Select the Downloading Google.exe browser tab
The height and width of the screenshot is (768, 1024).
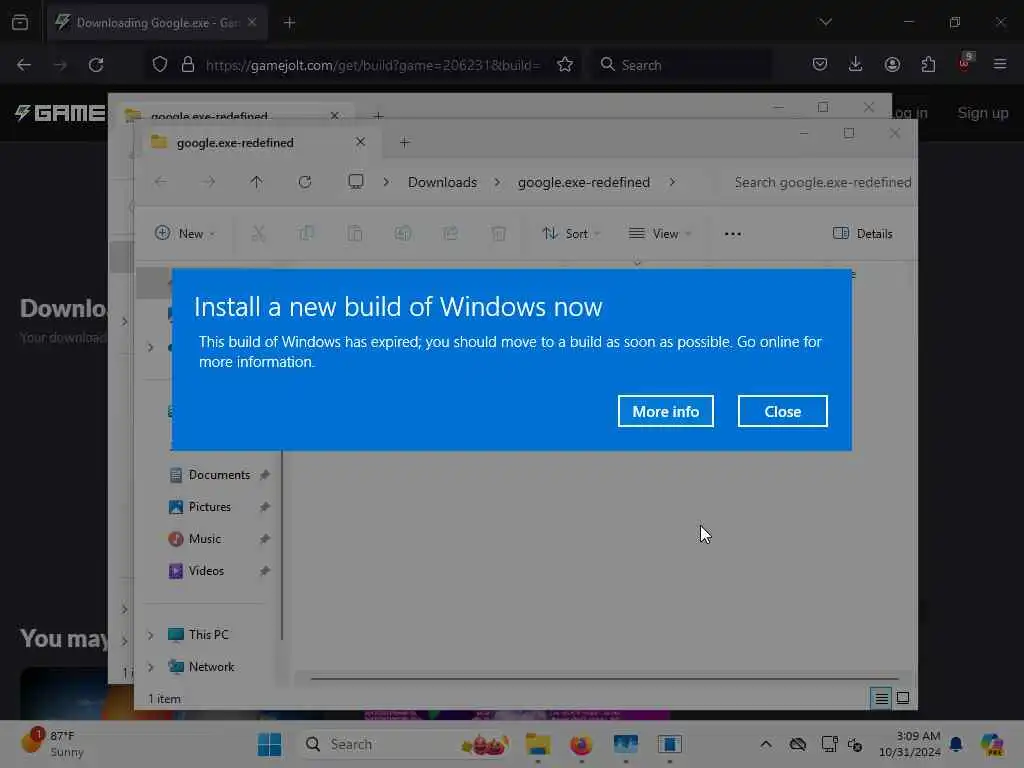pyautogui.click(x=157, y=23)
